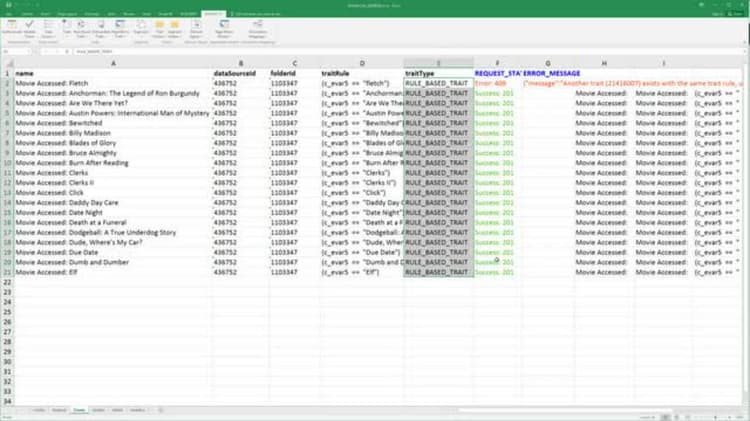Select column A header

113,63
